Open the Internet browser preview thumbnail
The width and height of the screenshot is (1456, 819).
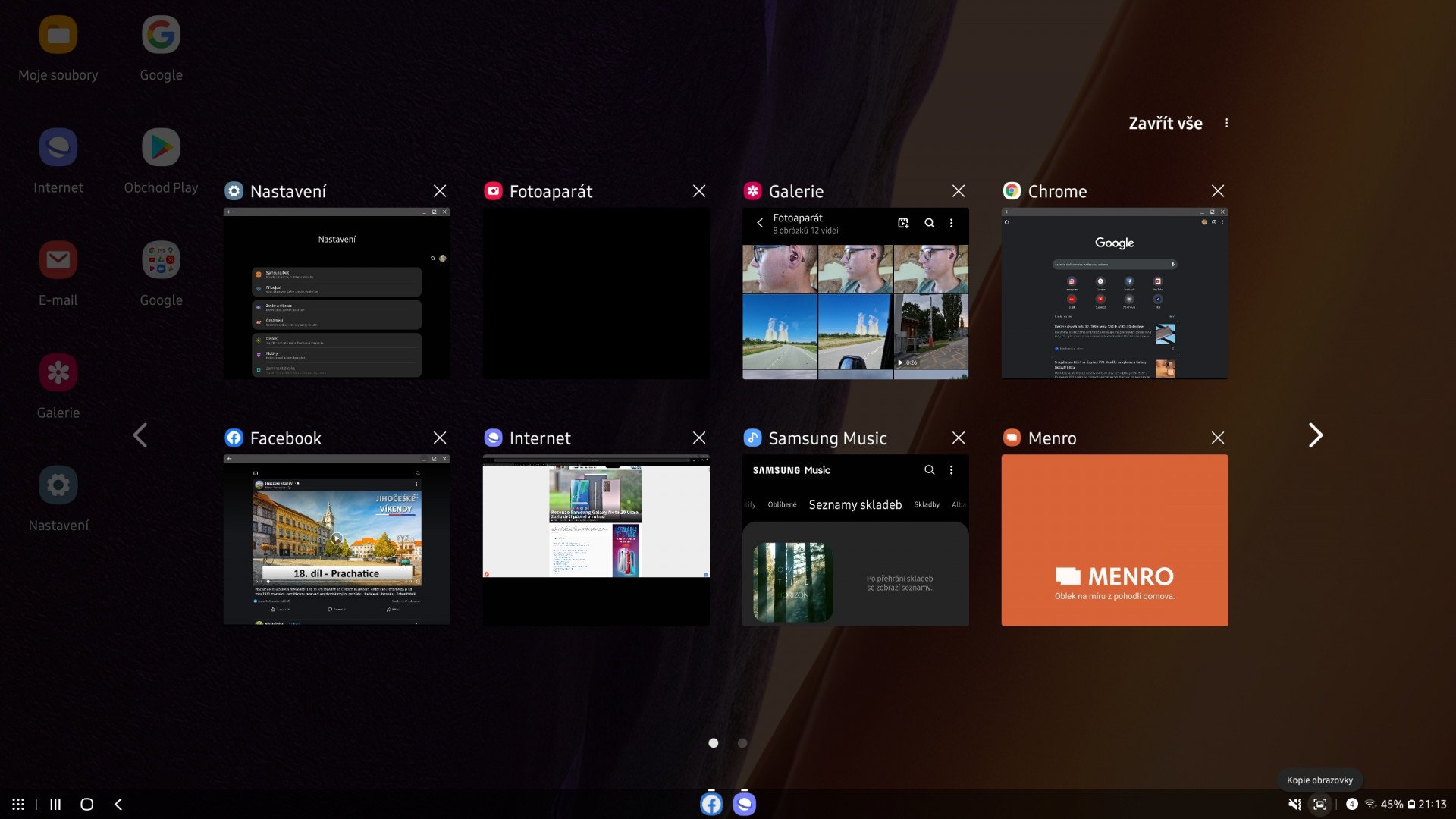pyautogui.click(x=596, y=540)
